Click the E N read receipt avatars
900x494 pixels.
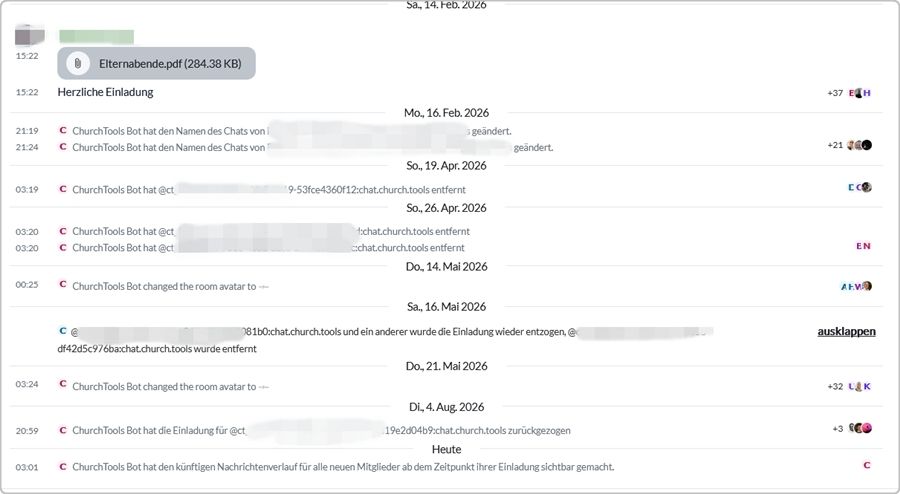click(863, 246)
